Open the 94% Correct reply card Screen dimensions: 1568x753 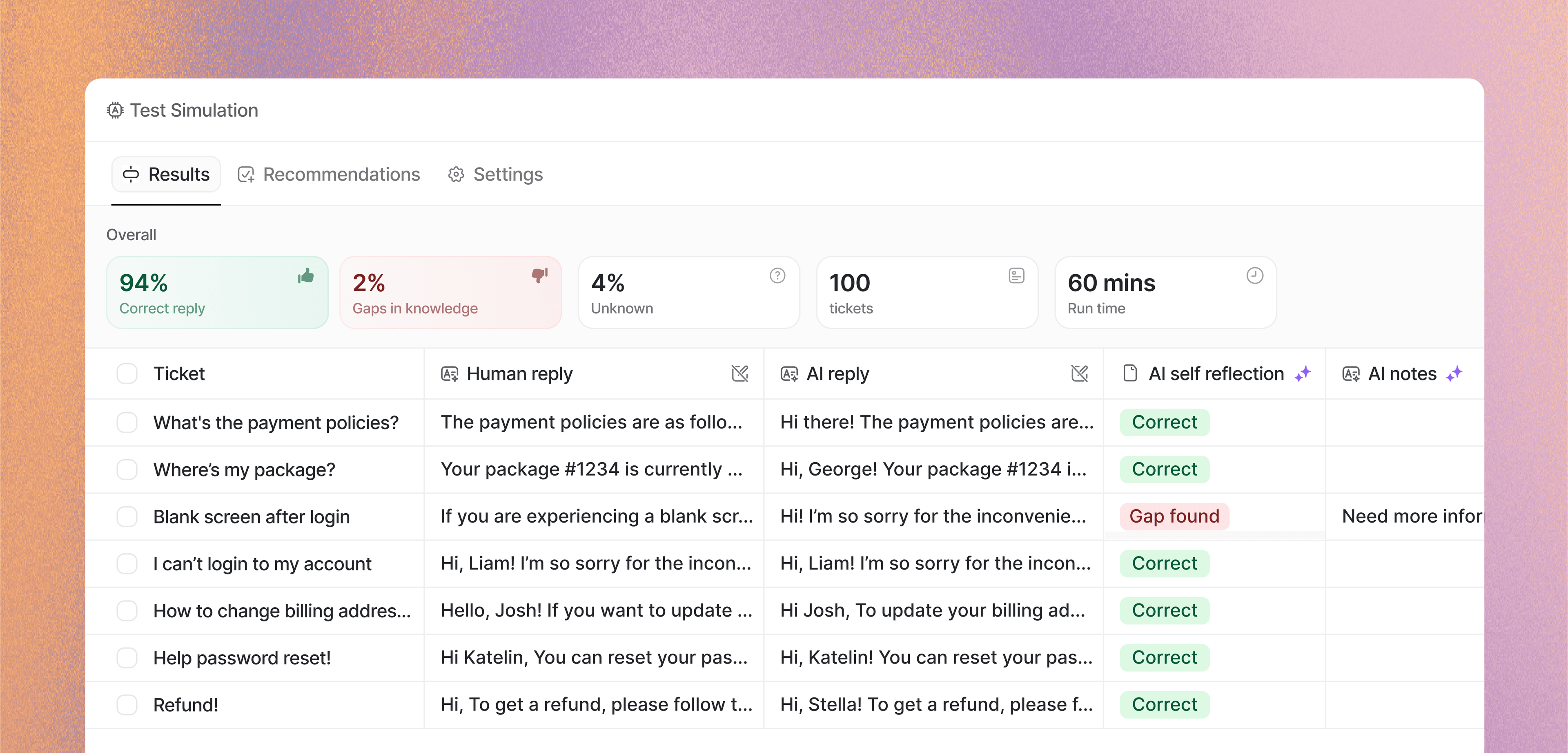click(217, 293)
